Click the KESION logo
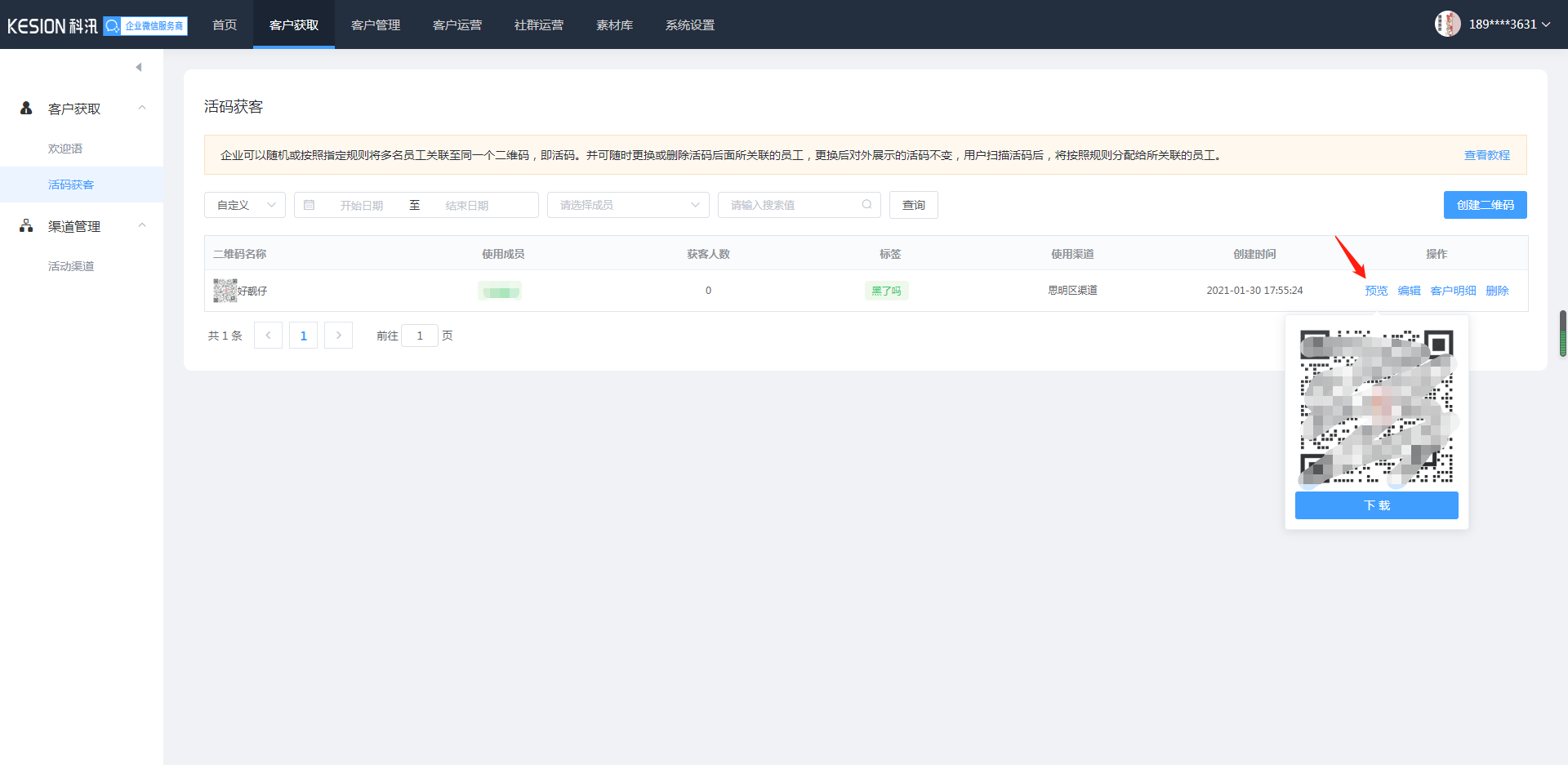The width and height of the screenshot is (1568, 765). pyautogui.click(x=52, y=26)
